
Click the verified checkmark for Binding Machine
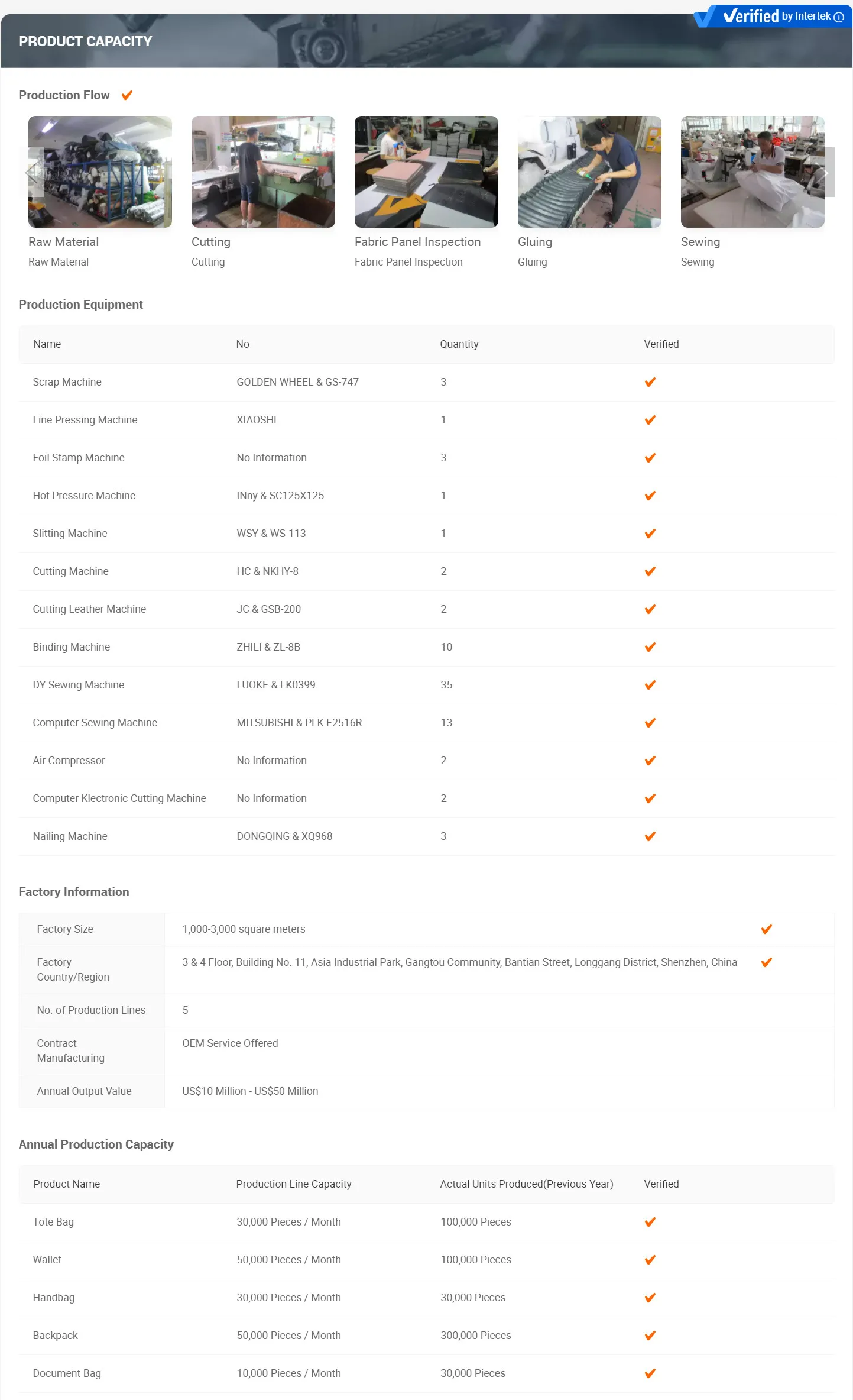pyautogui.click(x=650, y=647)
